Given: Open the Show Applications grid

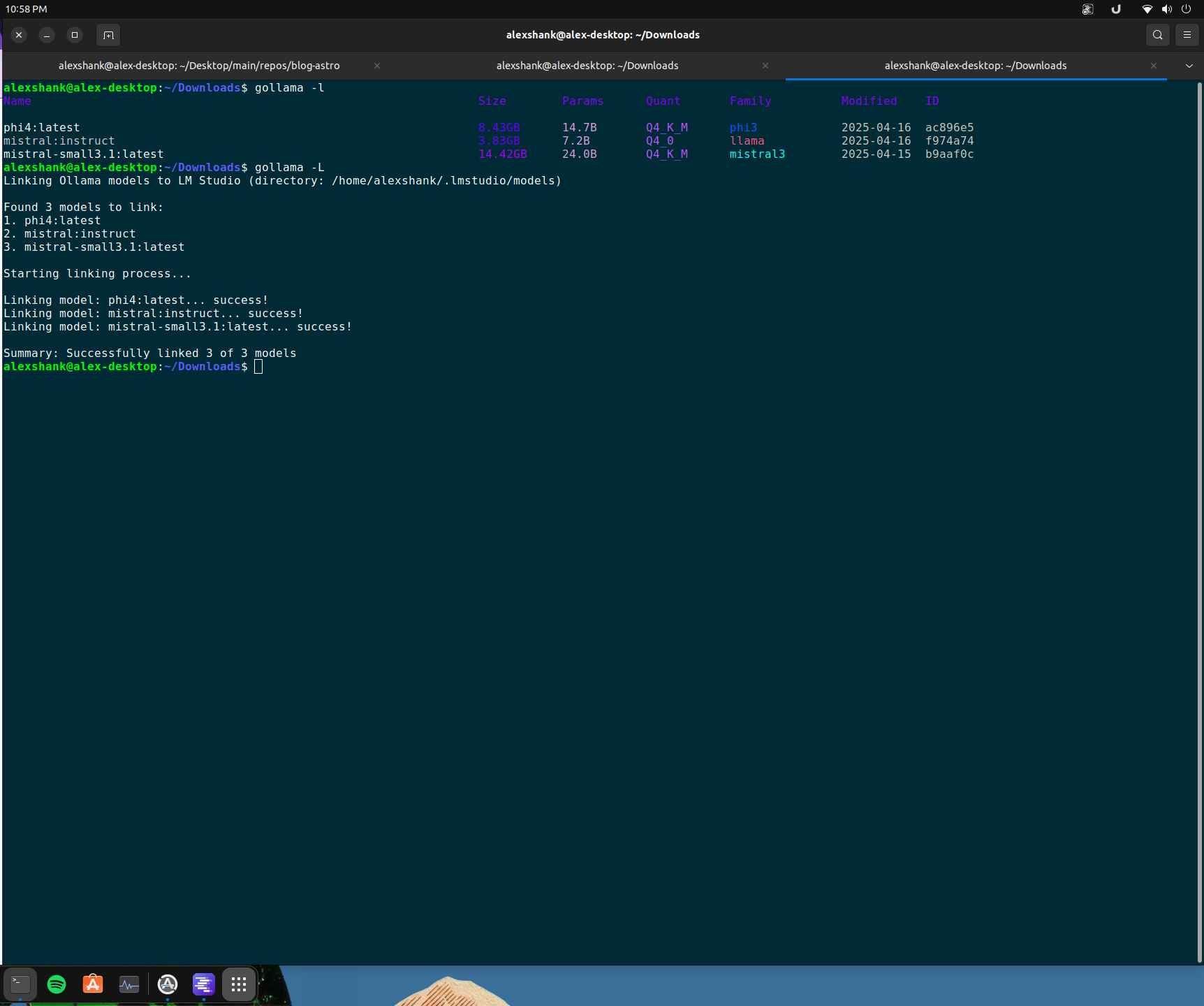Looking at the screenshot, I should tap(238, 984).
